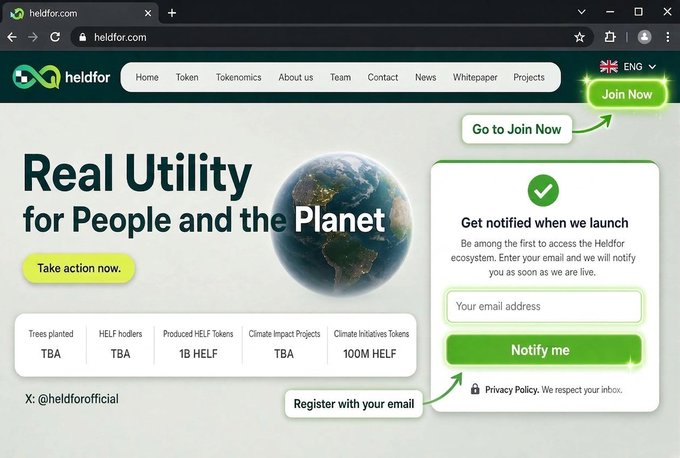Click the Join Now button
Screen dimensions: 680x458
(x=627, y=94)
